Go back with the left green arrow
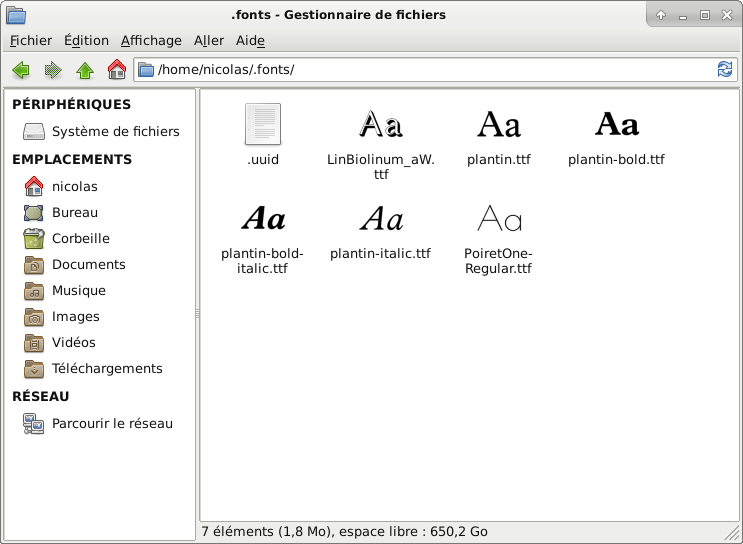This screenshot has height=544, width=743. click(21, 70)
